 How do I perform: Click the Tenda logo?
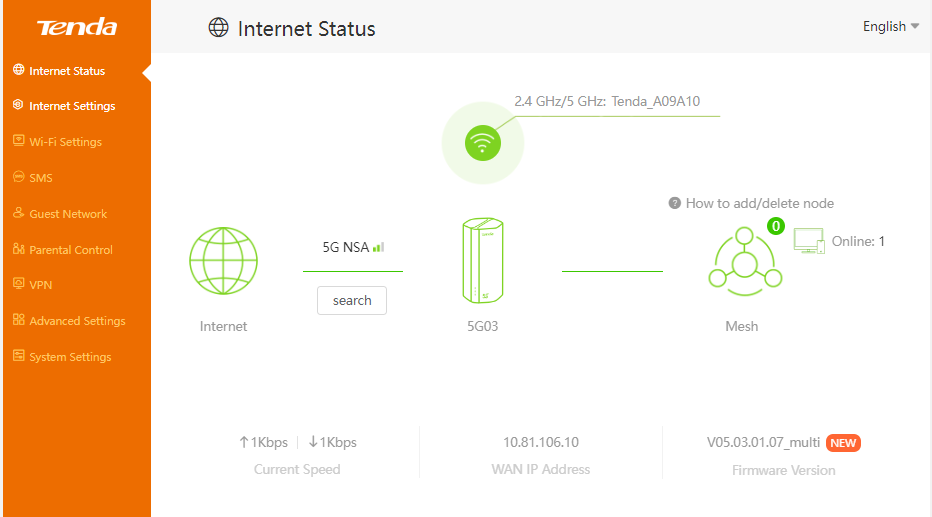click(x=77, y=27)
